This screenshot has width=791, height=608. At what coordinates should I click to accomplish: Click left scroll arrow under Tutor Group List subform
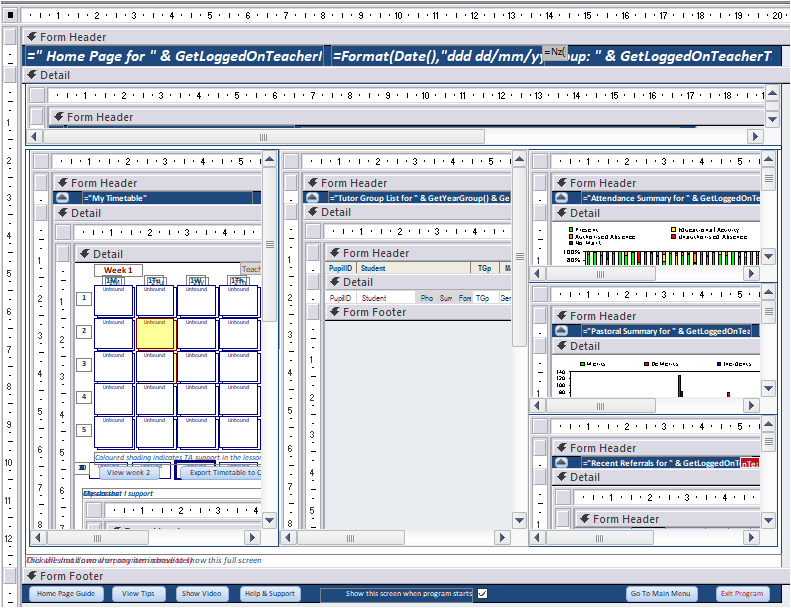tap(288, 538)
